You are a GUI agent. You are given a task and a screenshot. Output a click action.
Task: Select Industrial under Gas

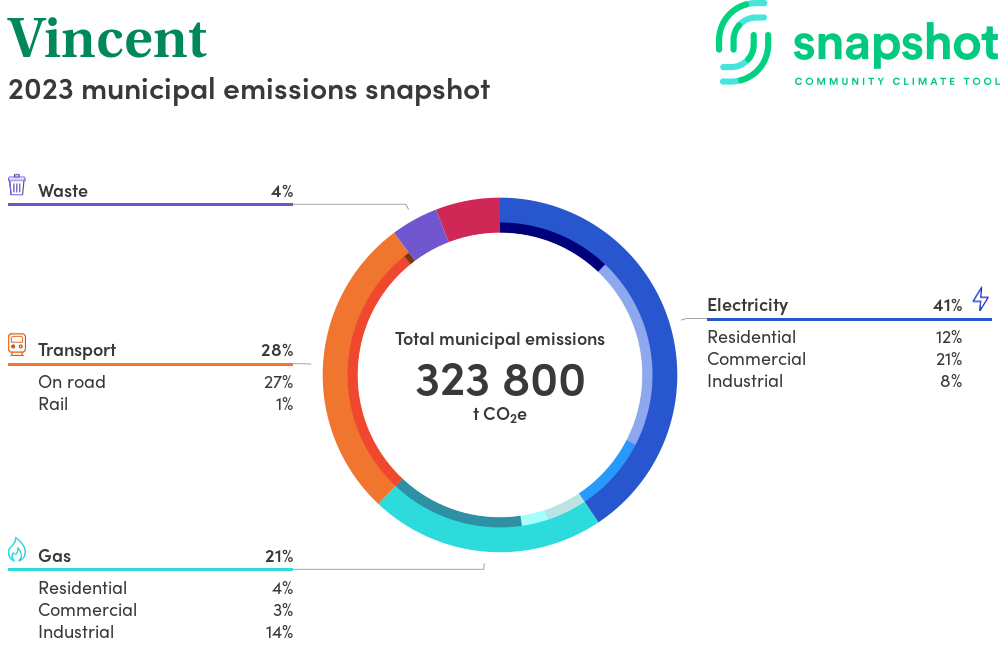[x=76, y=632]
